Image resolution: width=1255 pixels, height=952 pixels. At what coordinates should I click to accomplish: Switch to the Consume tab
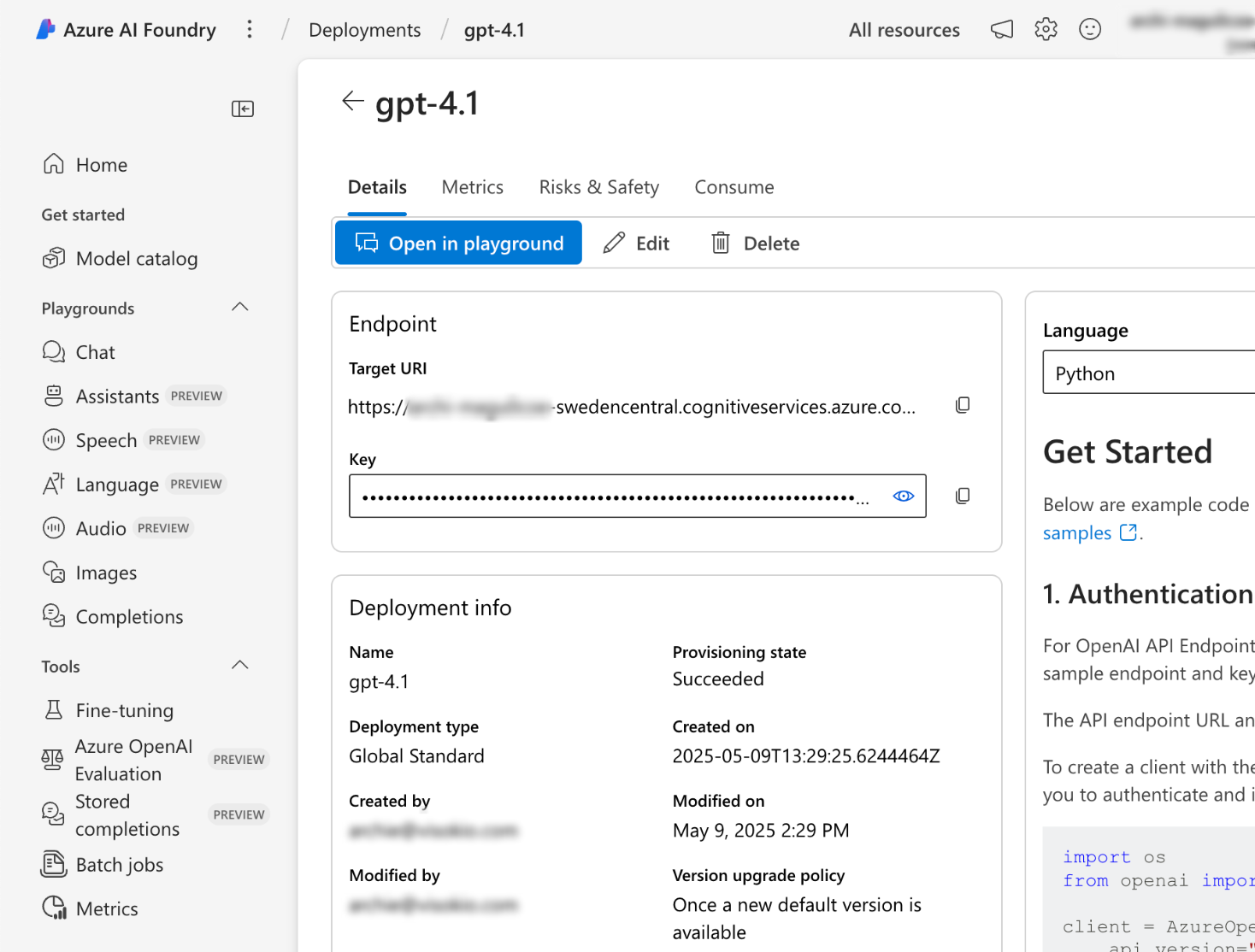(734, 187)
